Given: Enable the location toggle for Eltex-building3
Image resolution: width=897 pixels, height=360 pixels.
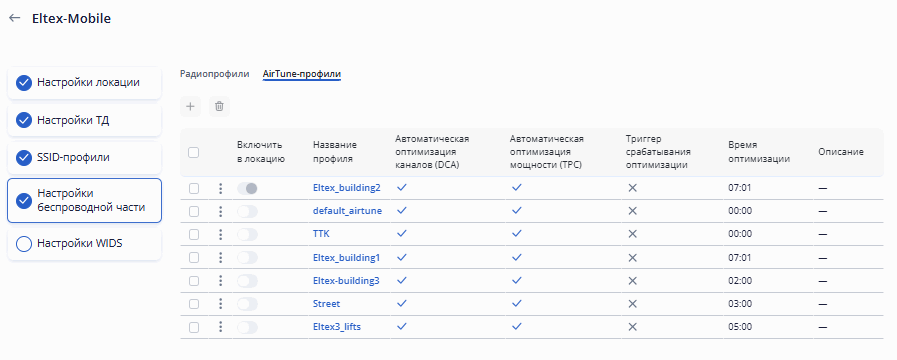Looking at the screenshot, I should (247, 281).
